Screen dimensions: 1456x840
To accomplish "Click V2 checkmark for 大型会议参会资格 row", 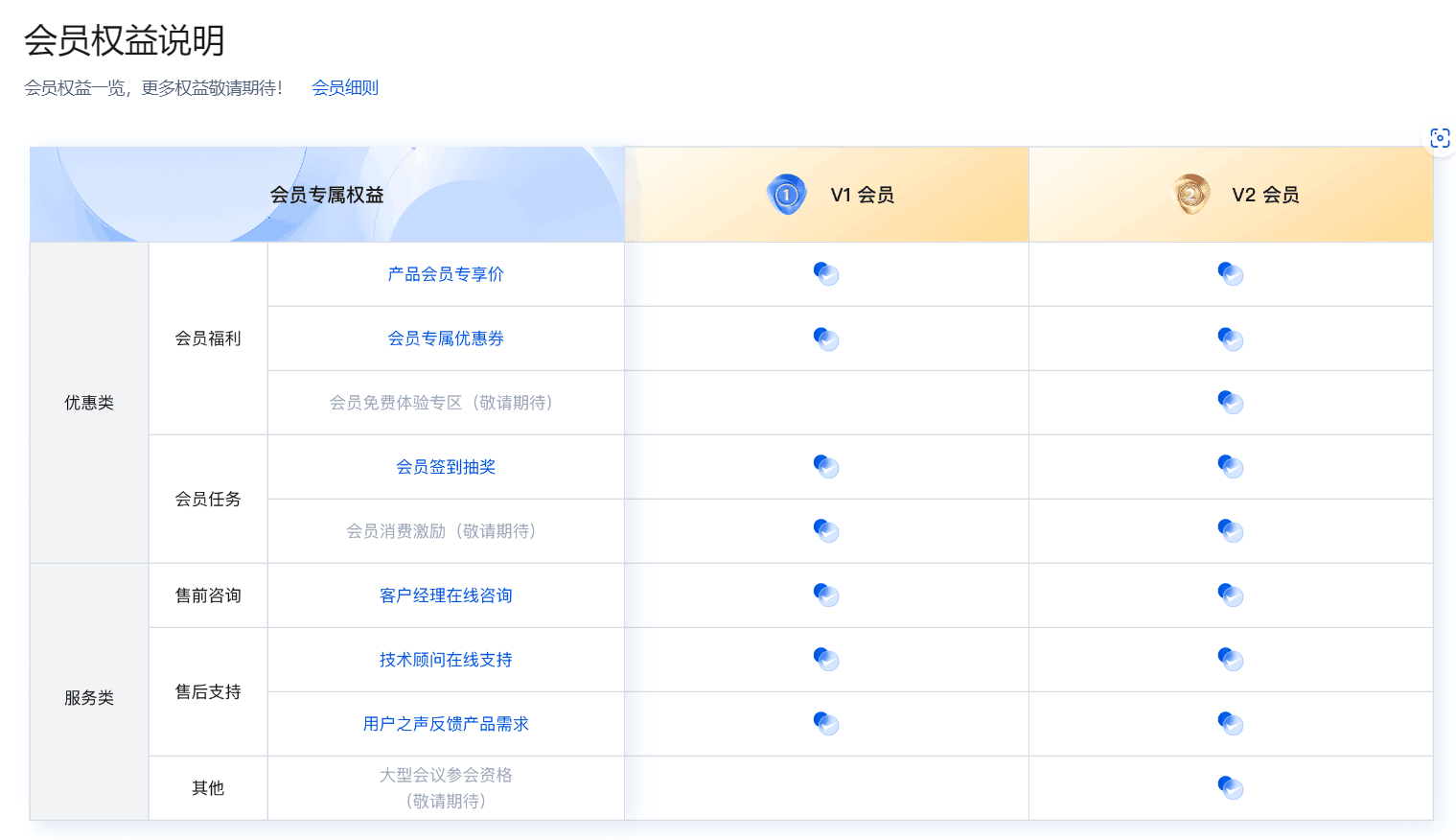I will (x=1231, y=788).
